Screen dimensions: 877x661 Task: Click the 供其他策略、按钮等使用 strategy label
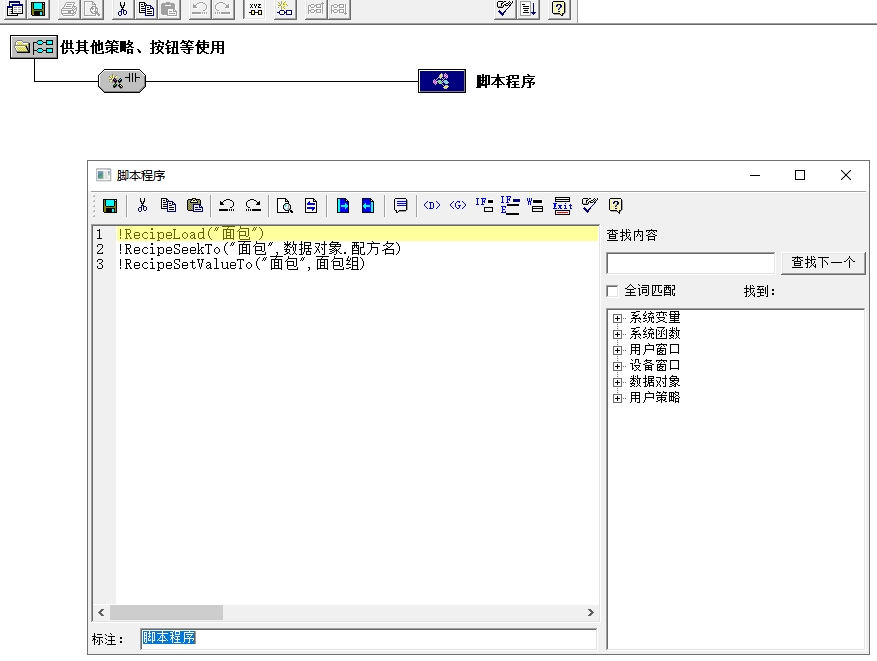(143, 48)
